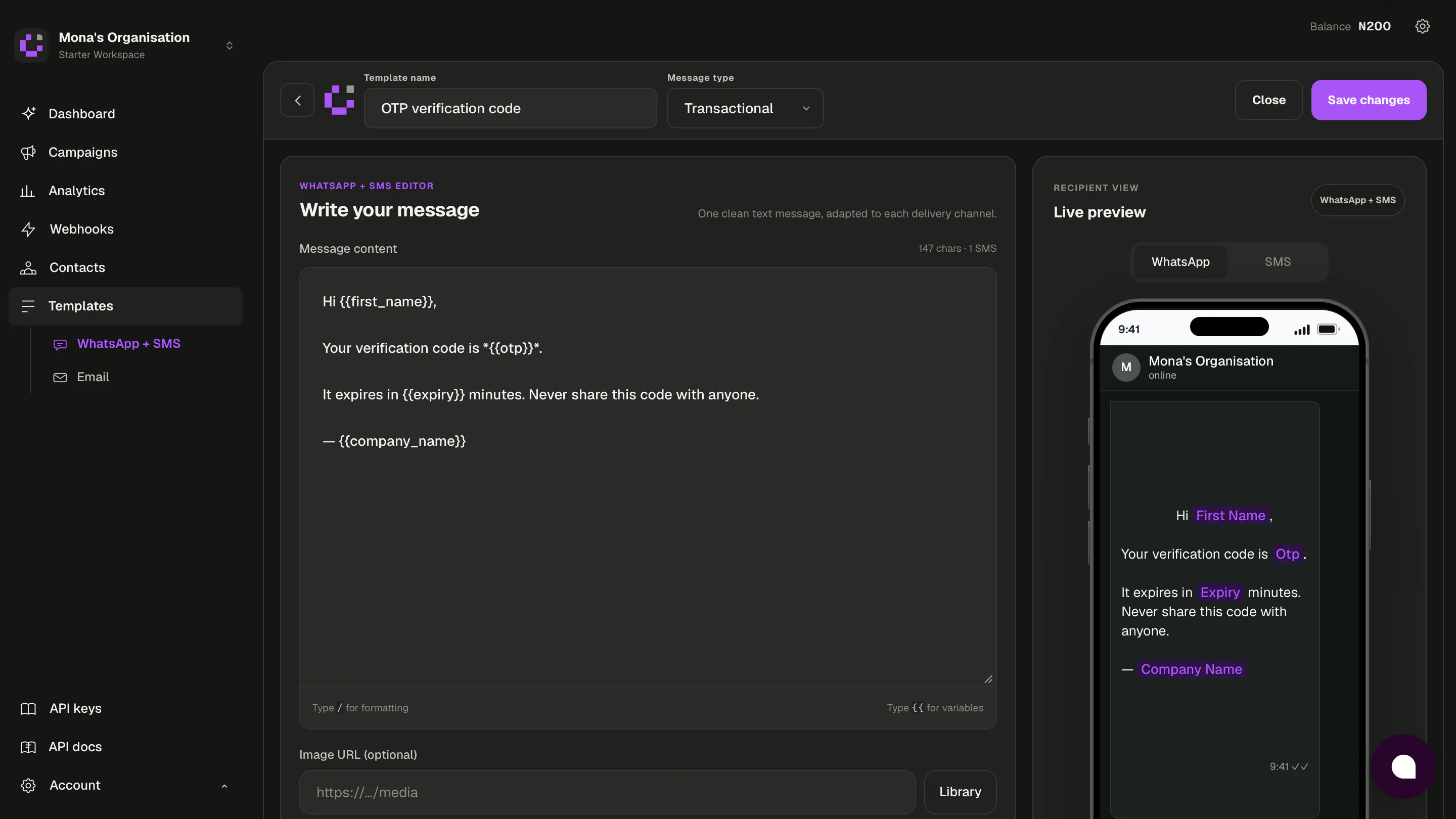This screenshot has height=819, width=1456.
Task: Click 'Type {{ for variables' hint
Action: (935, 708)
